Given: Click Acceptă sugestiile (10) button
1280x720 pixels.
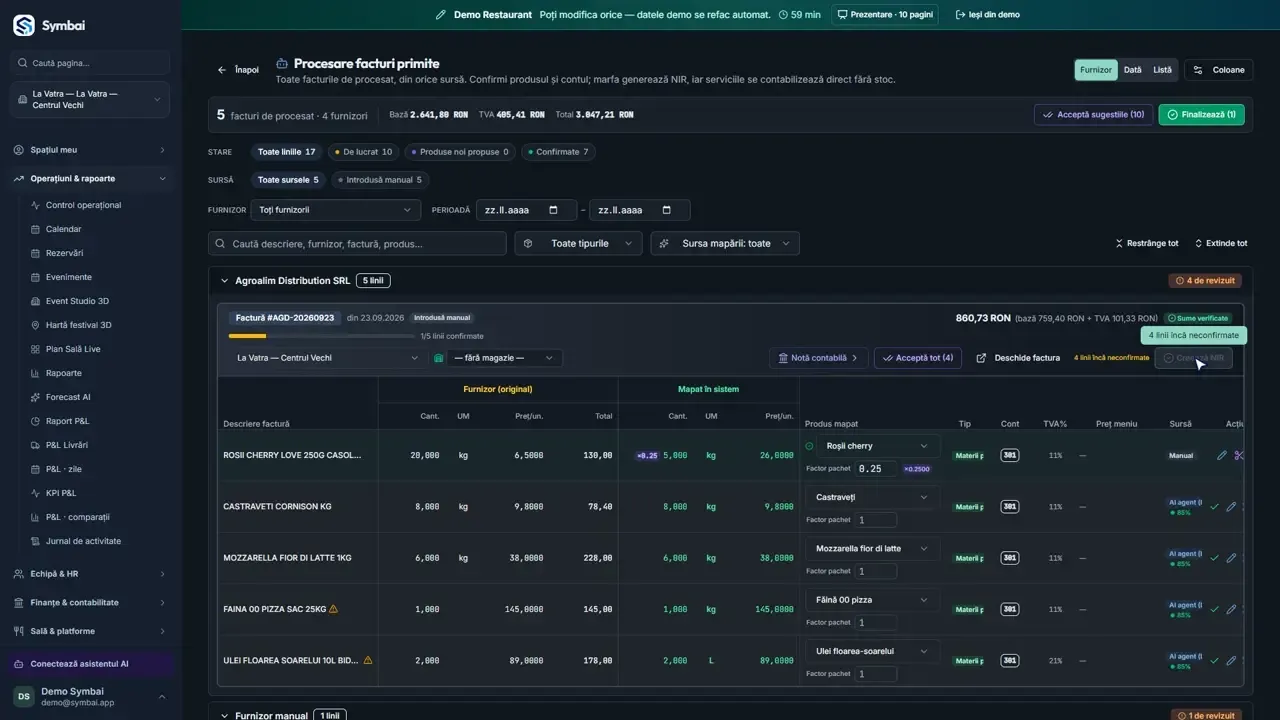Looking at the screenshot, I should [1093, 115].
